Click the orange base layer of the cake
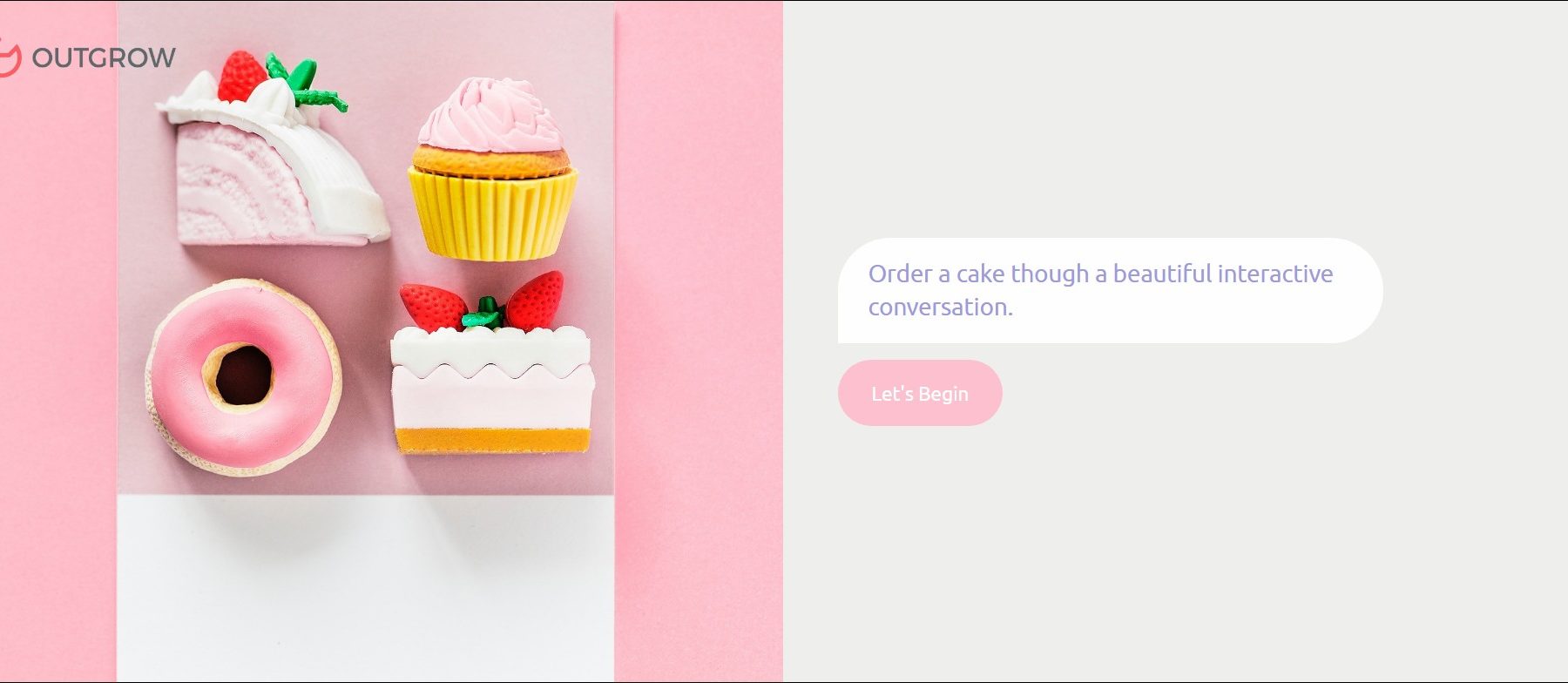Viewport: 1568px width, 683px height. [x=493, y=440]
